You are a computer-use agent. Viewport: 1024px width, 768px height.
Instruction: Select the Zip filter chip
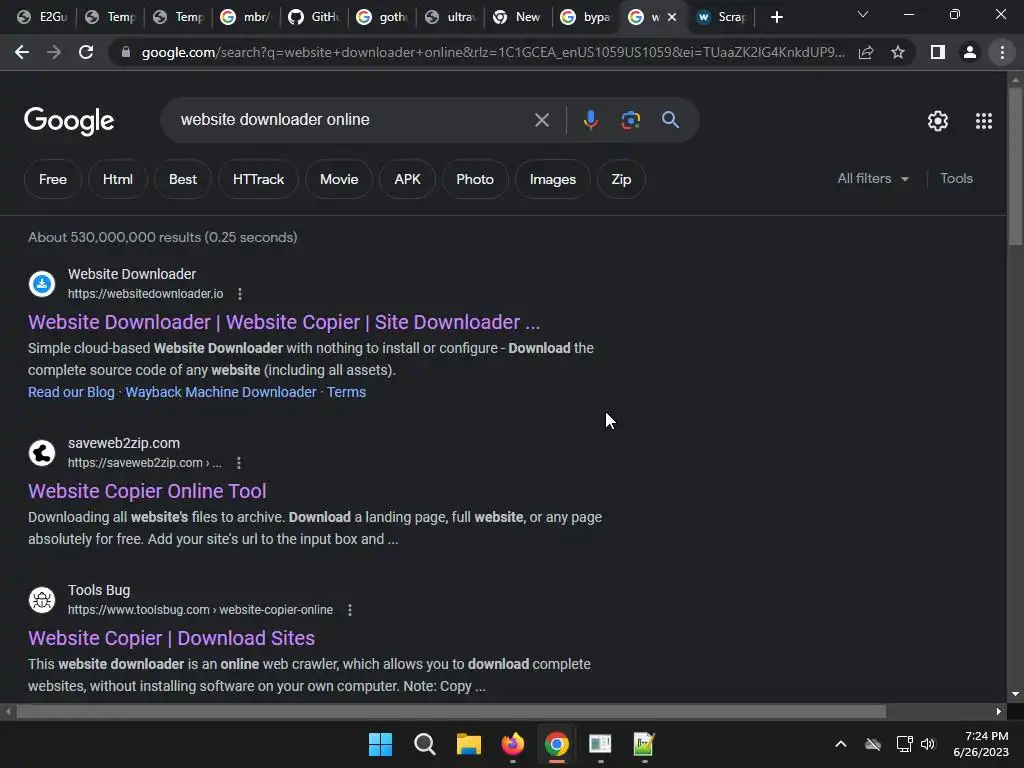coord(621,180)
